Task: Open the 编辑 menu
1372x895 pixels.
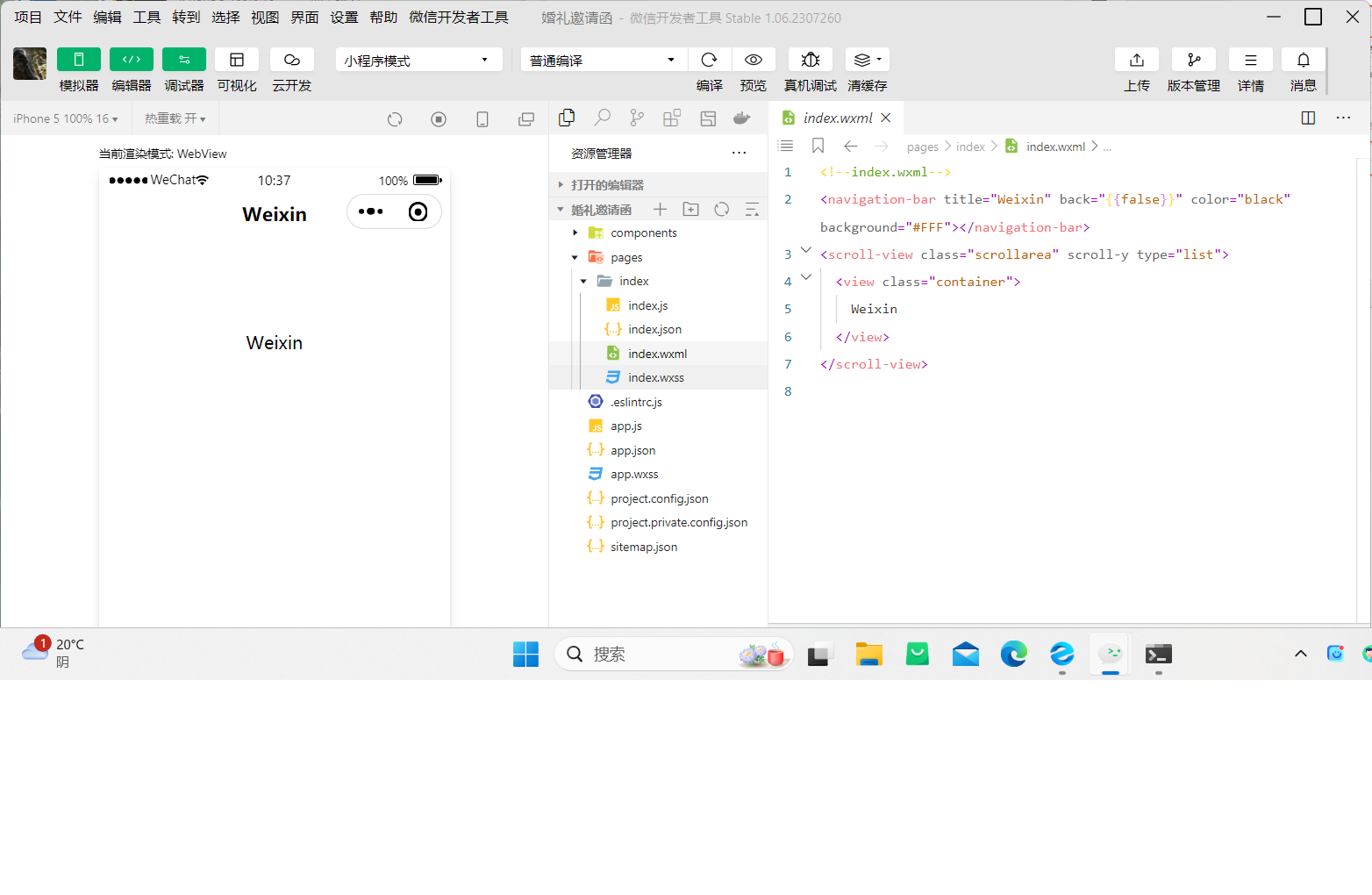Action: tap(107, 17)
